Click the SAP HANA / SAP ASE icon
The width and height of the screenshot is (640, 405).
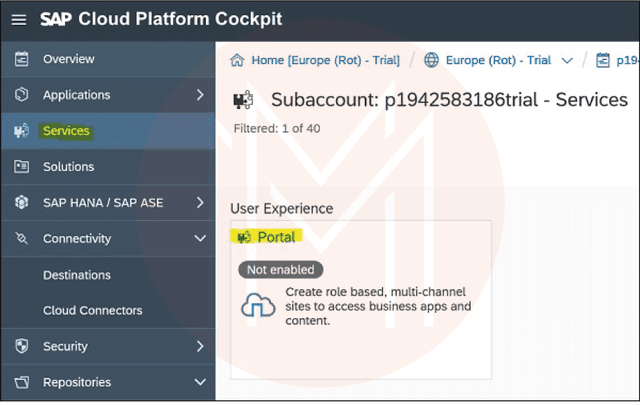click(21, 203)
